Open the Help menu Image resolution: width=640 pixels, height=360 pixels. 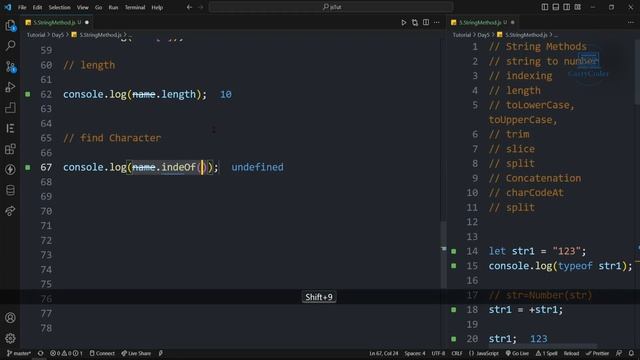157,7
